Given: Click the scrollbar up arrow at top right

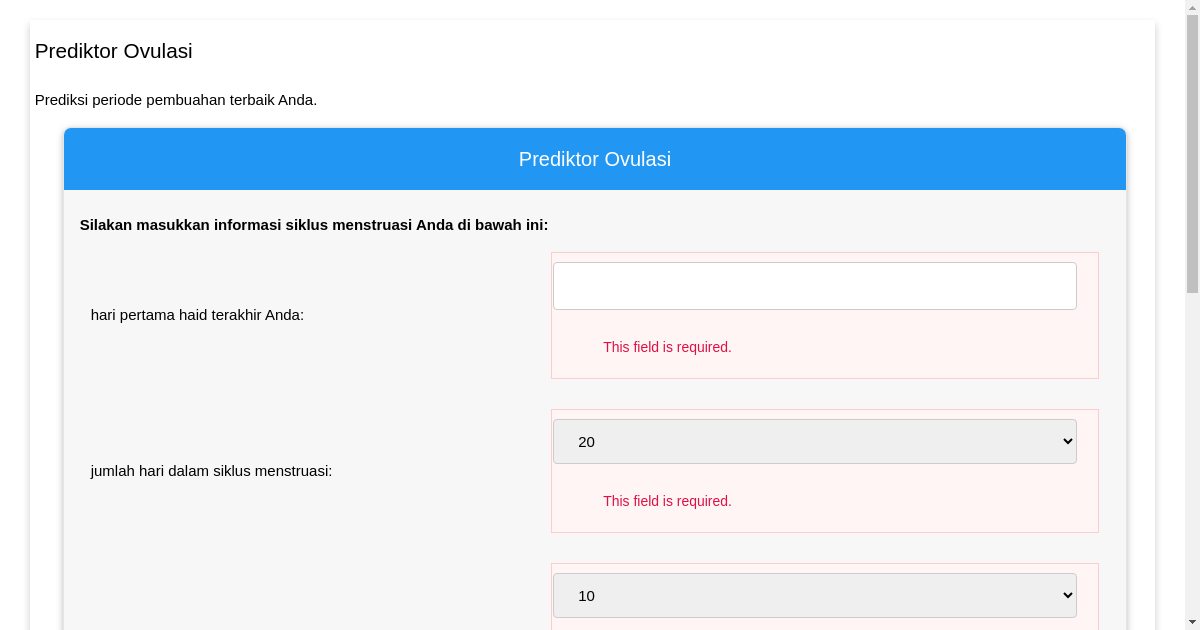Looking at the screenshot, I should [1192, 6].
